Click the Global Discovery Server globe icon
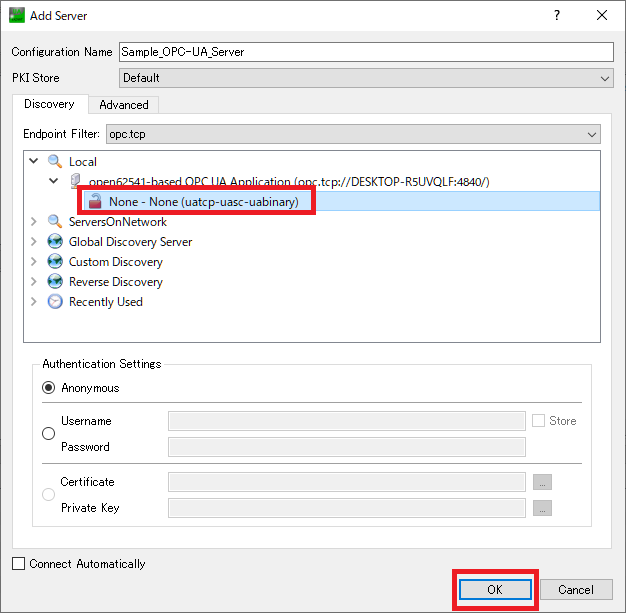Screen dimensions: 626x613 (55, 242)
